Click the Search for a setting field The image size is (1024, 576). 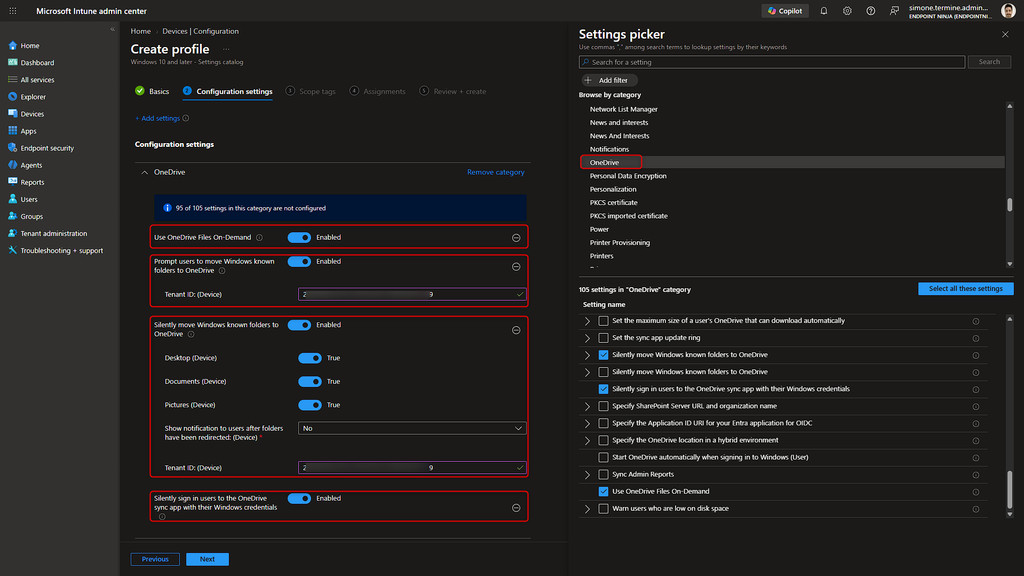(x=771, y=62)
